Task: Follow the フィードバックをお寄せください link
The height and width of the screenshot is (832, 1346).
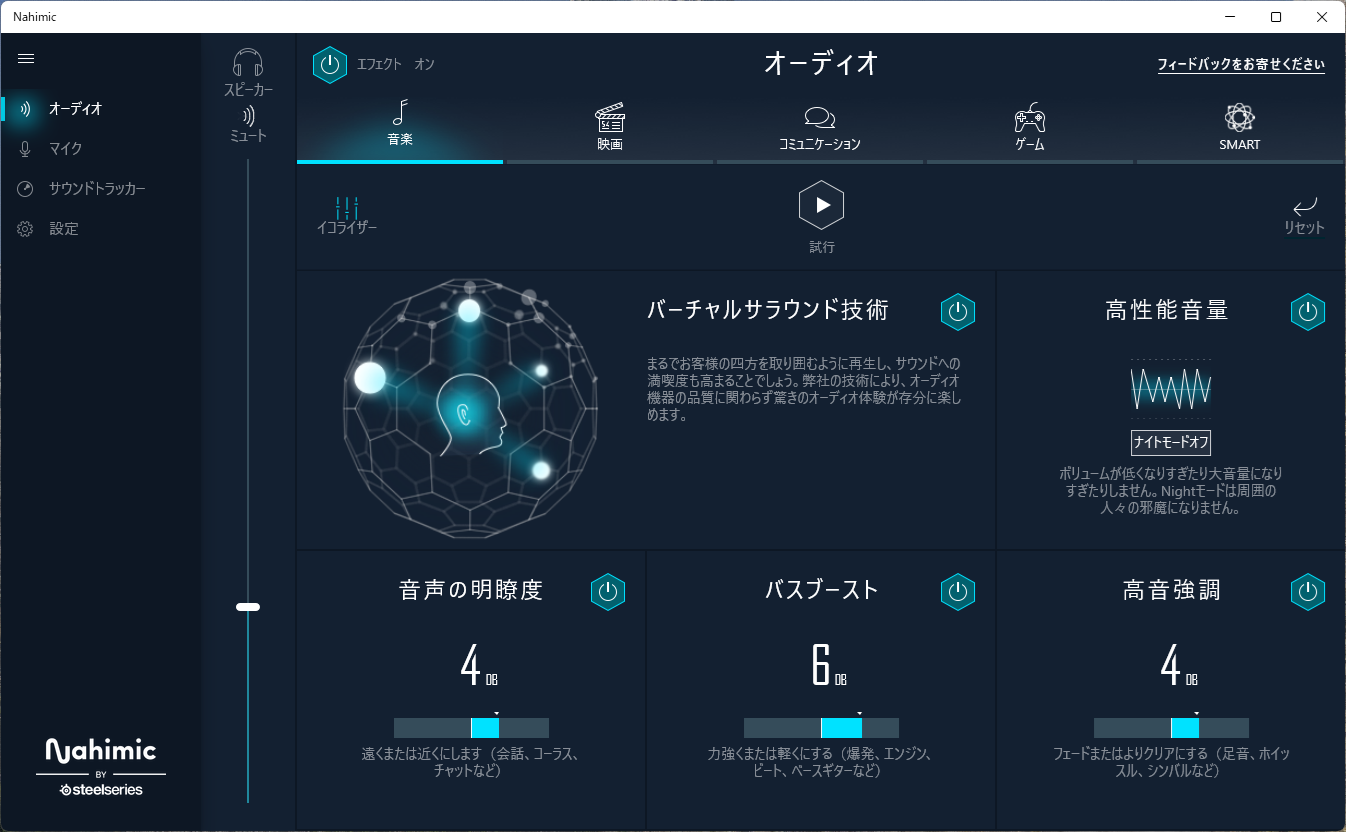Action: [1241, 65]
